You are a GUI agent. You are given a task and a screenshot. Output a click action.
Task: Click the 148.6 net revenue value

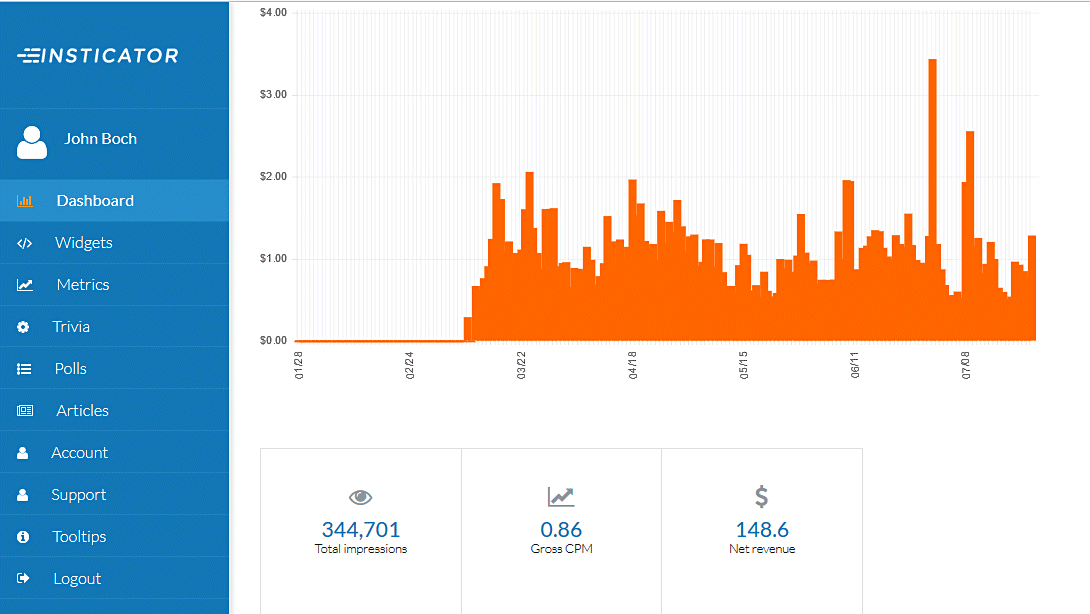[x=761, y=529]
